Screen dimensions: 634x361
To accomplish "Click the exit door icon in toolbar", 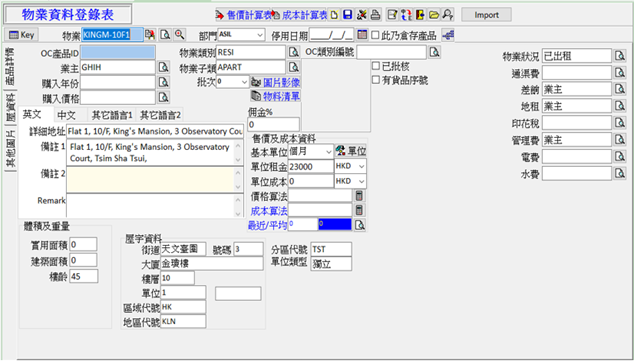I will click(420, 15).
